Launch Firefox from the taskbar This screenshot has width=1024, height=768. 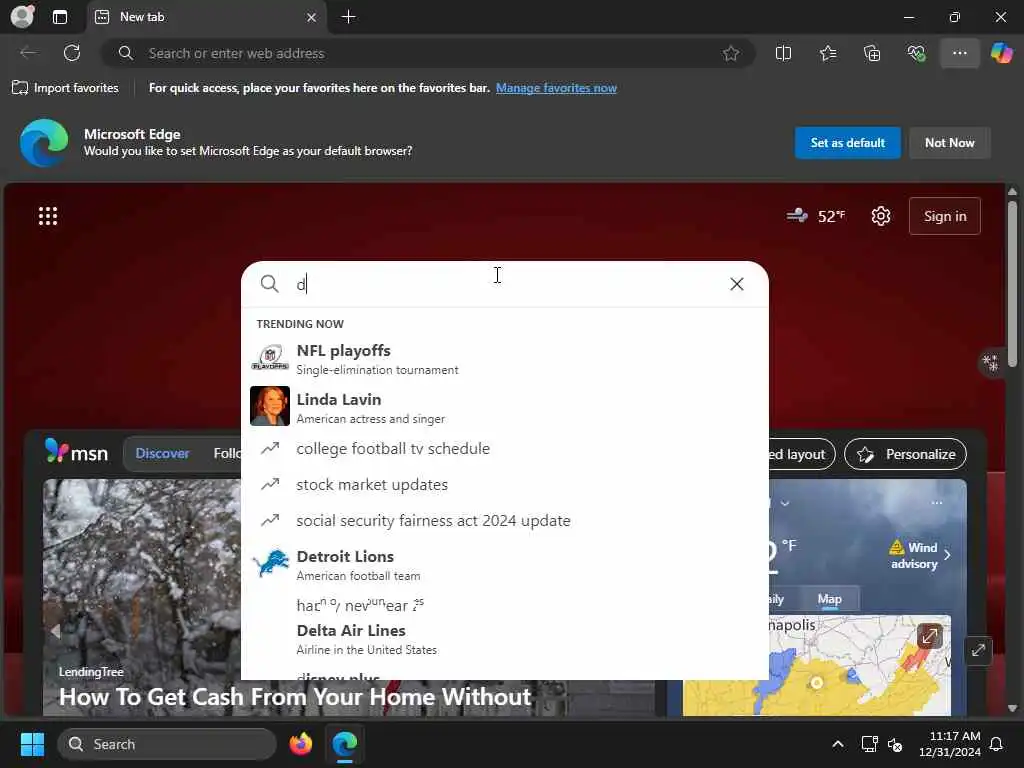pos(300,744)
